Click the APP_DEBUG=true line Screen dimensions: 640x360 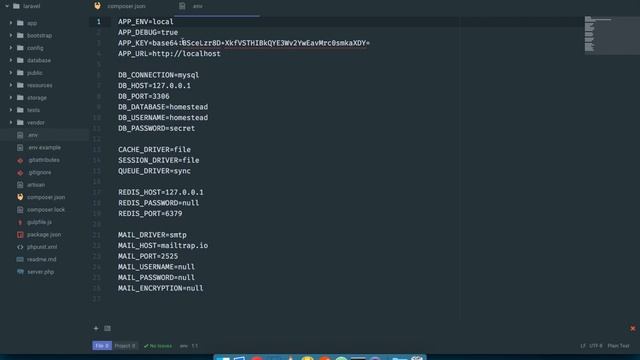click(148, 32)
